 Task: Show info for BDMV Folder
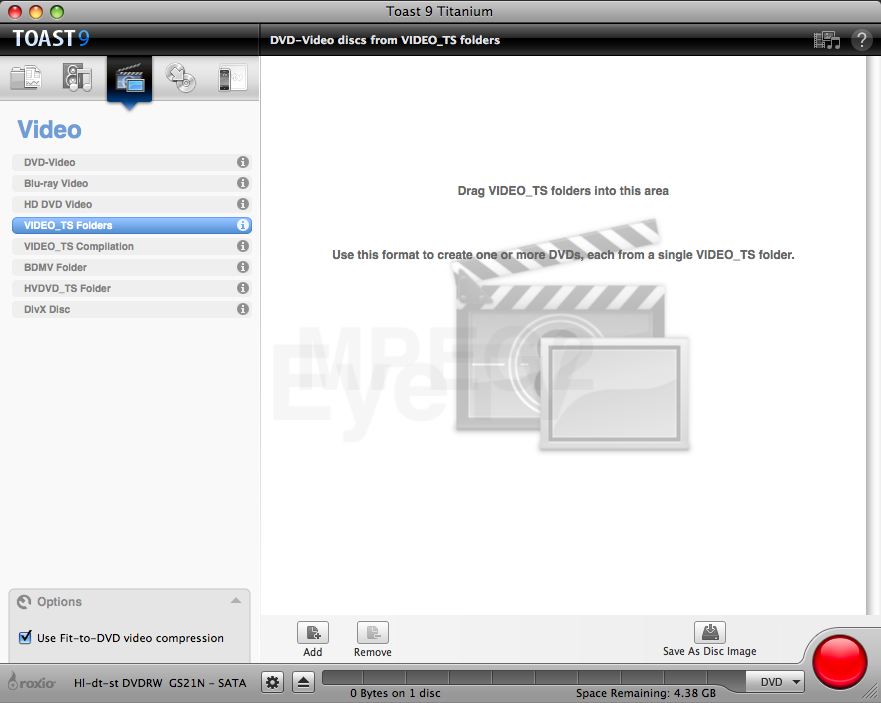point(243,267)
